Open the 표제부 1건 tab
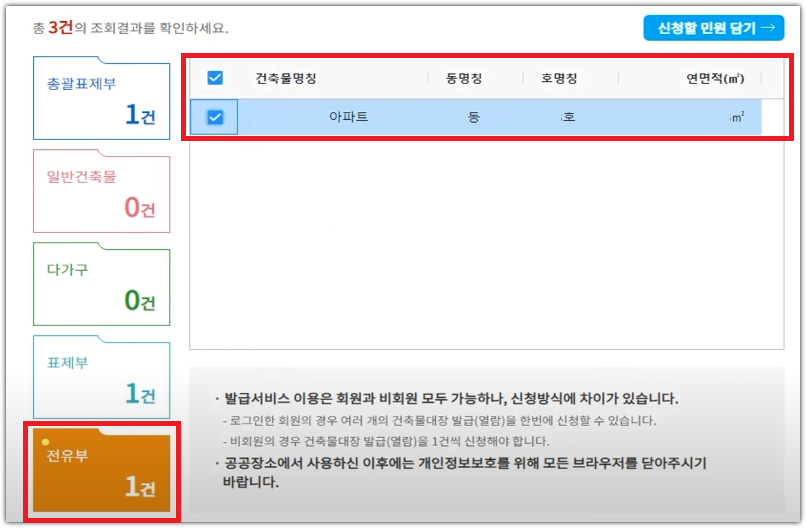The width and height of the screenshot is (806, 528). (101, 377)
